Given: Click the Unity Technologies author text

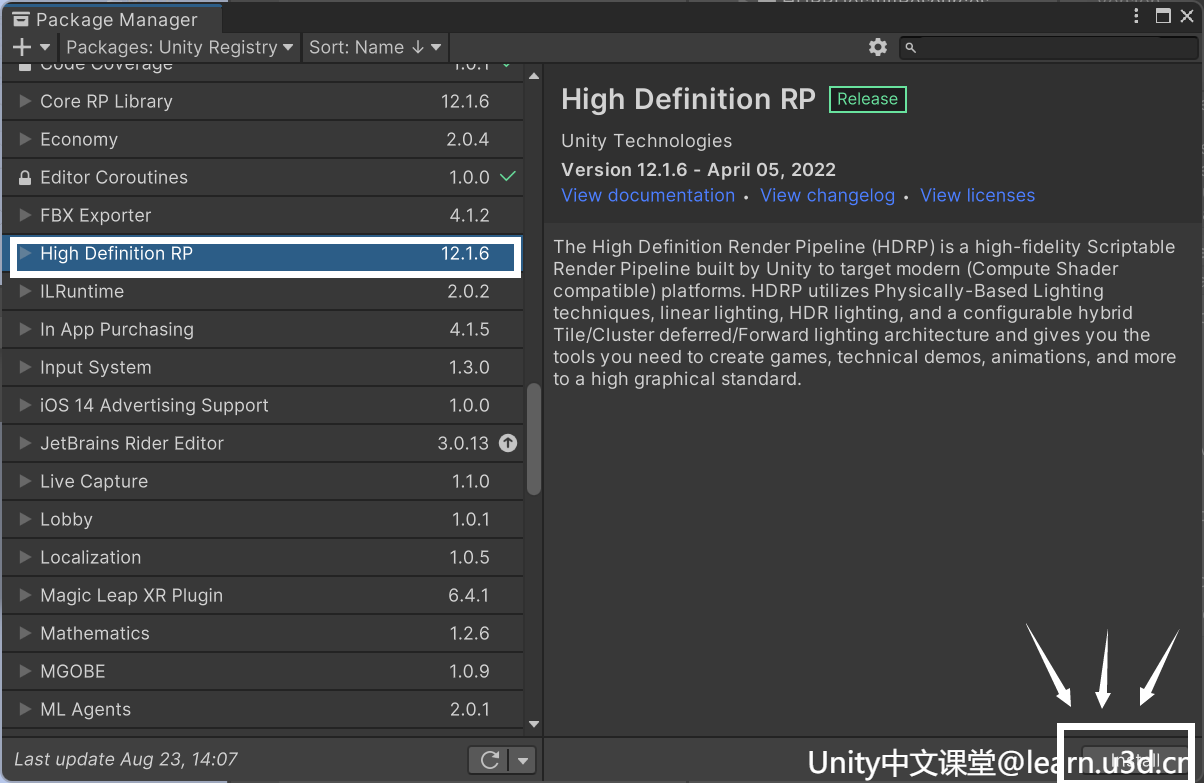Looking at the screenshot, I should [646, 141].
